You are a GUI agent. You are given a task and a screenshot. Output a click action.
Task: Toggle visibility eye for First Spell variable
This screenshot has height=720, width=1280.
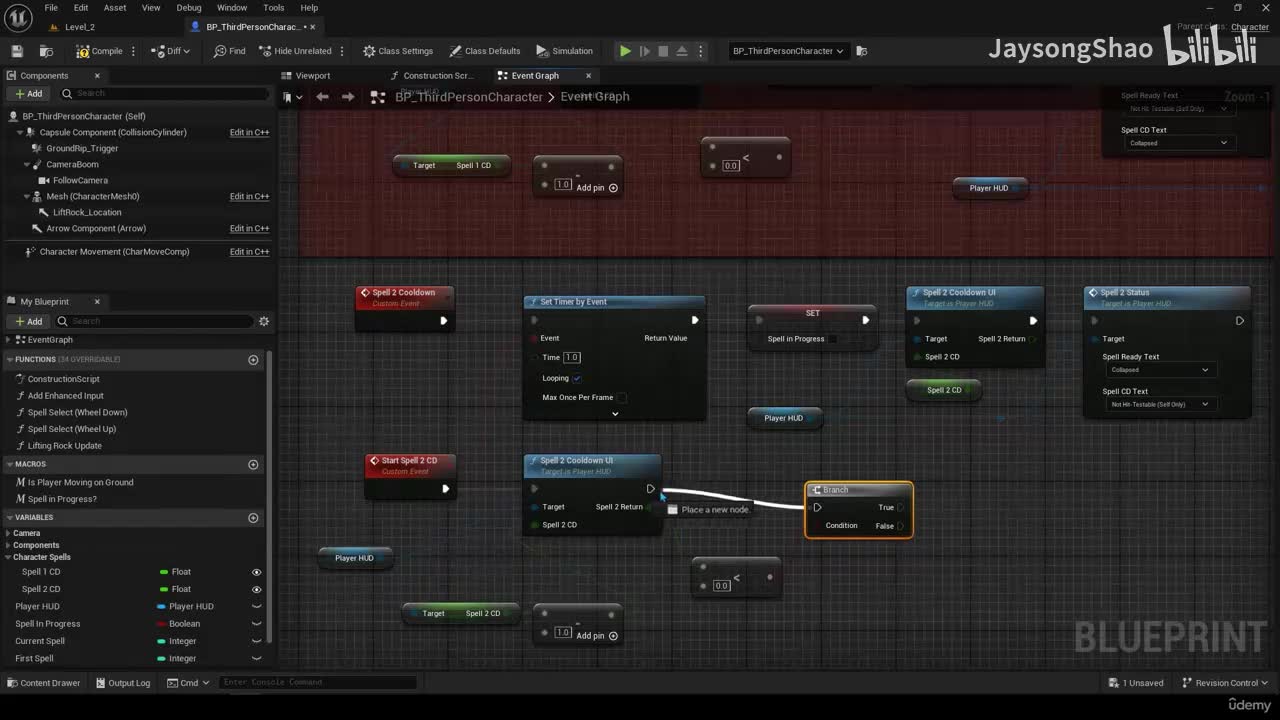coord(256,658)
